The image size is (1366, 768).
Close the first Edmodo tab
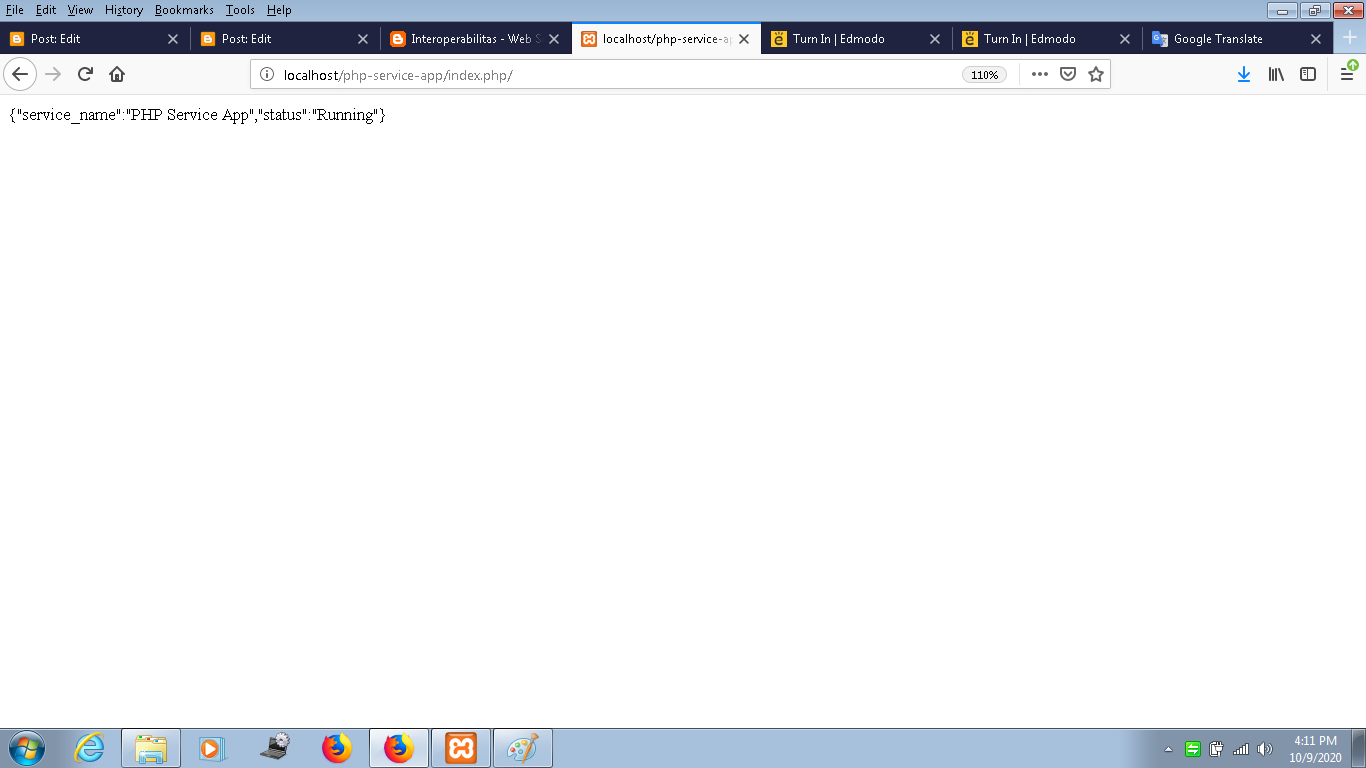tap(935, 39)
